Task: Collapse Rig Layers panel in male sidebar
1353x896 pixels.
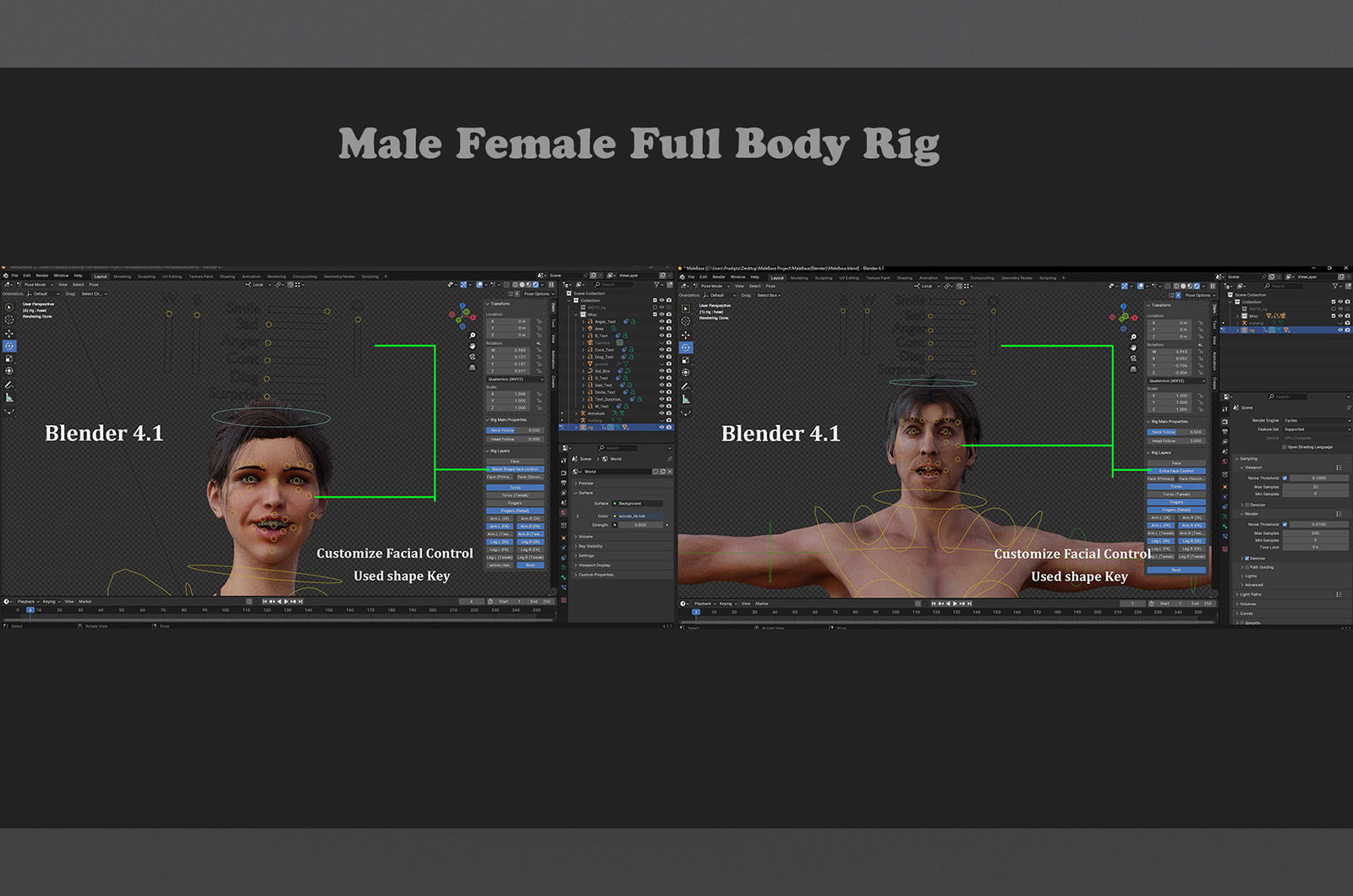Action: pyautogui.click(x=1159, y=452)
